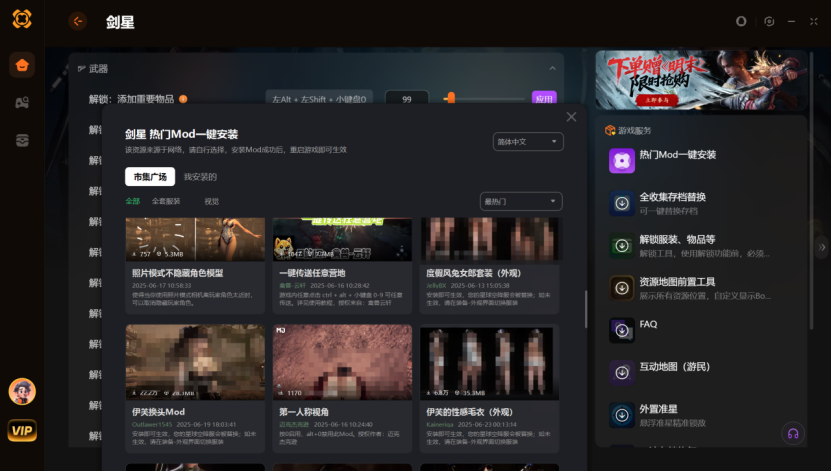The image size is (831, 471).
Task: Expand the right side panel arrow
Action: (823, 247)
